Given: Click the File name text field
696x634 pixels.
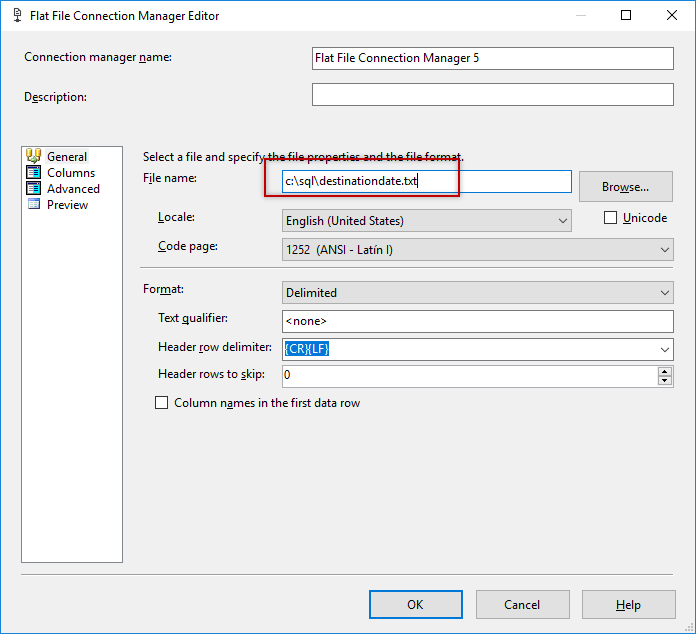Looking at the screenshot, I should click(426, 182).
